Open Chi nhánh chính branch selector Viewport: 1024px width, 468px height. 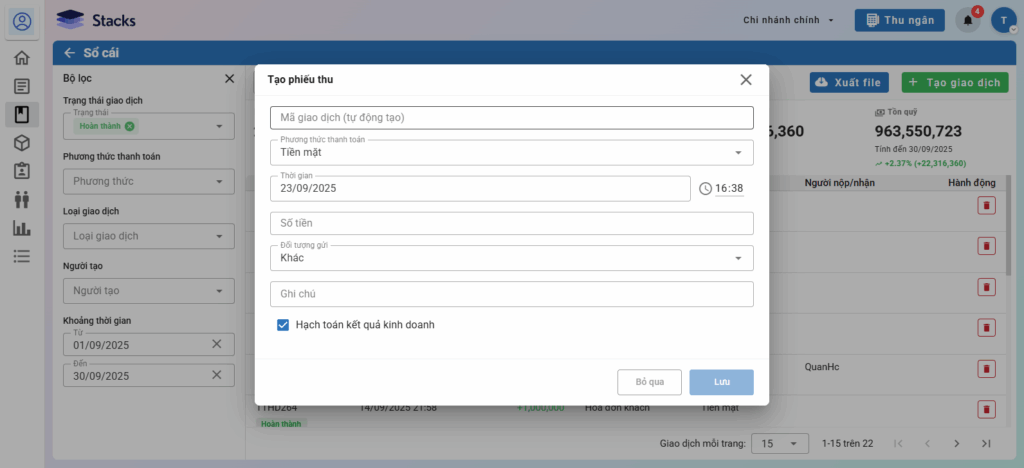click(x=788, y=20)
